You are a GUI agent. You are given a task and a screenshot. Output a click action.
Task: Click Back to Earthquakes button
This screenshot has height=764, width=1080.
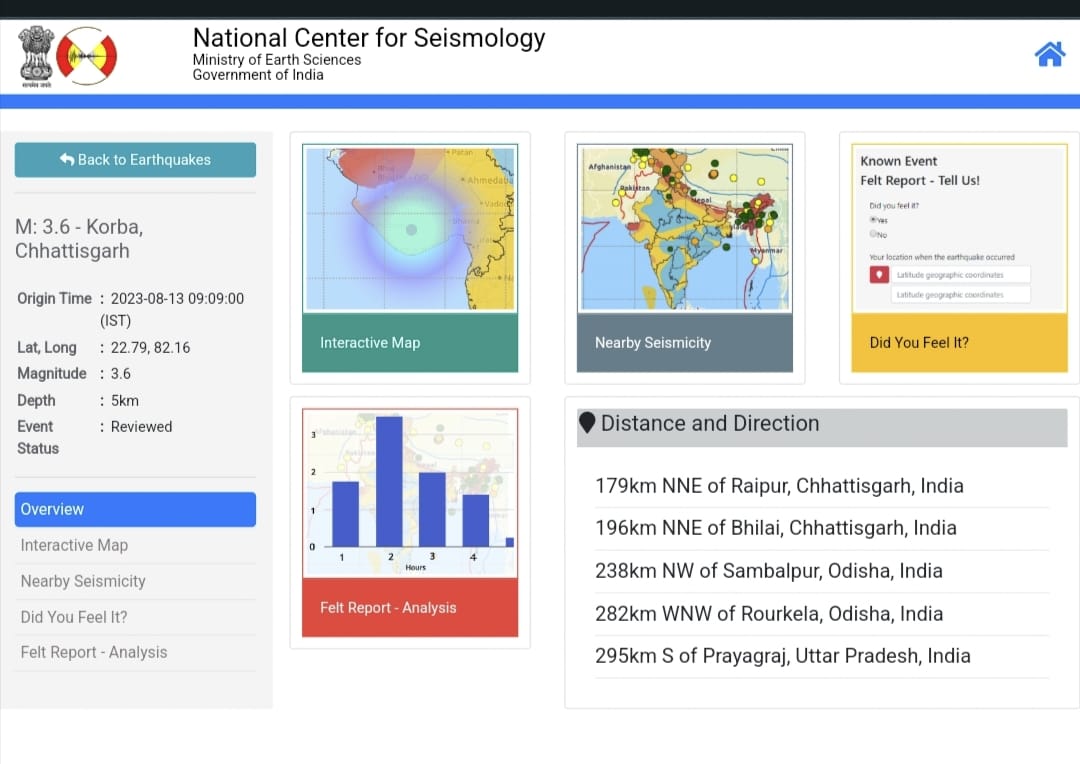(x=135, y=160)
